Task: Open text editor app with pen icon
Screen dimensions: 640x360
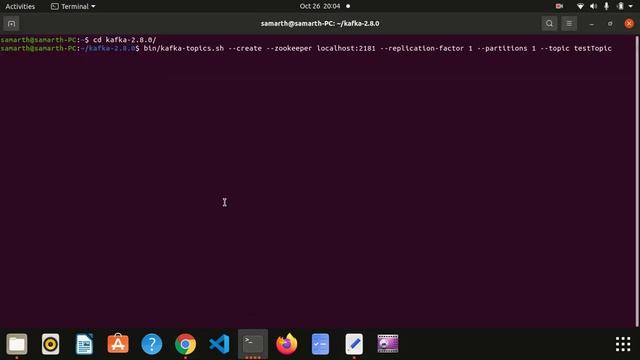Action: [354, 344]
